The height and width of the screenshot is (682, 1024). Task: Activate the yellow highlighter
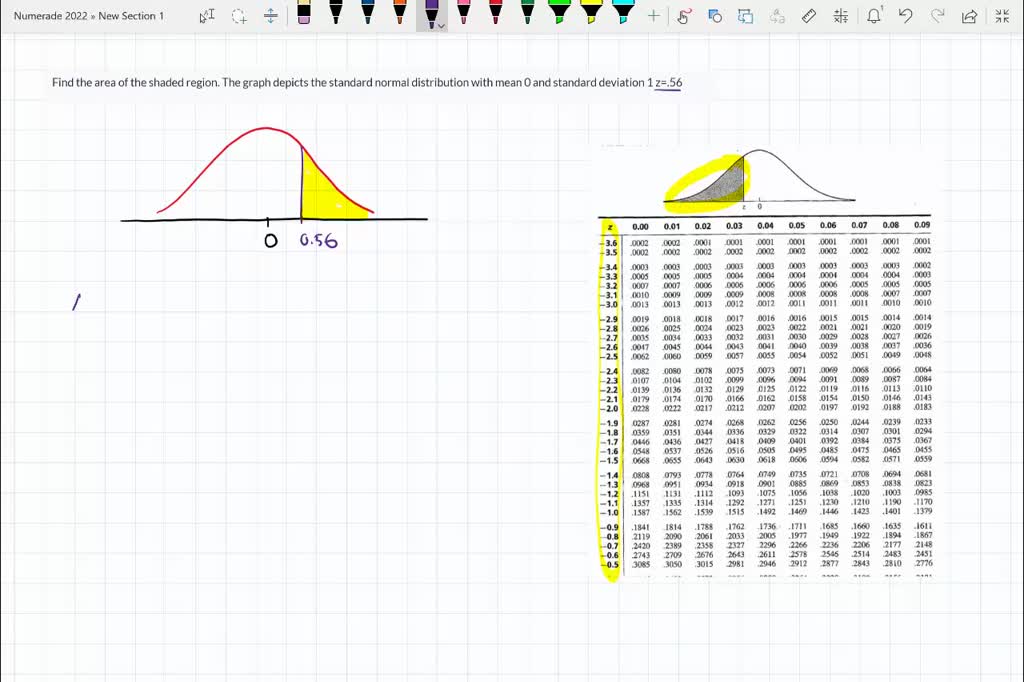590,15
